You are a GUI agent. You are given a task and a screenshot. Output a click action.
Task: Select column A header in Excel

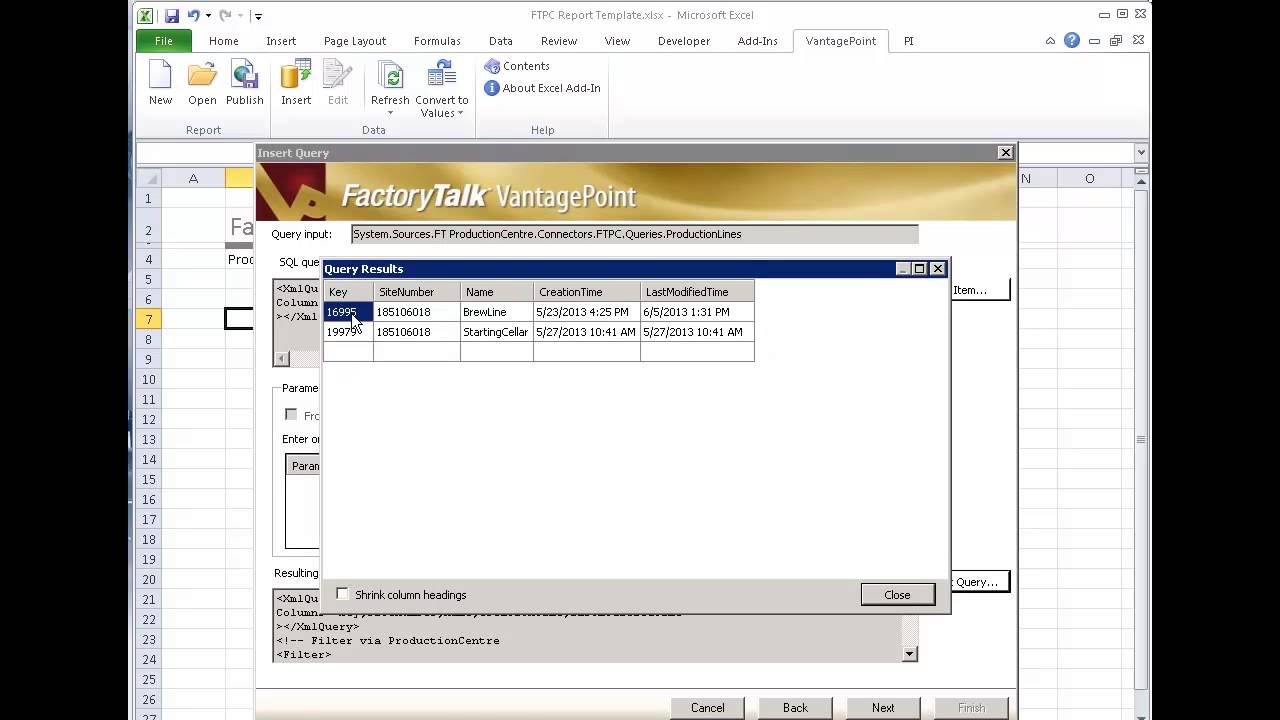click(193, 178)
